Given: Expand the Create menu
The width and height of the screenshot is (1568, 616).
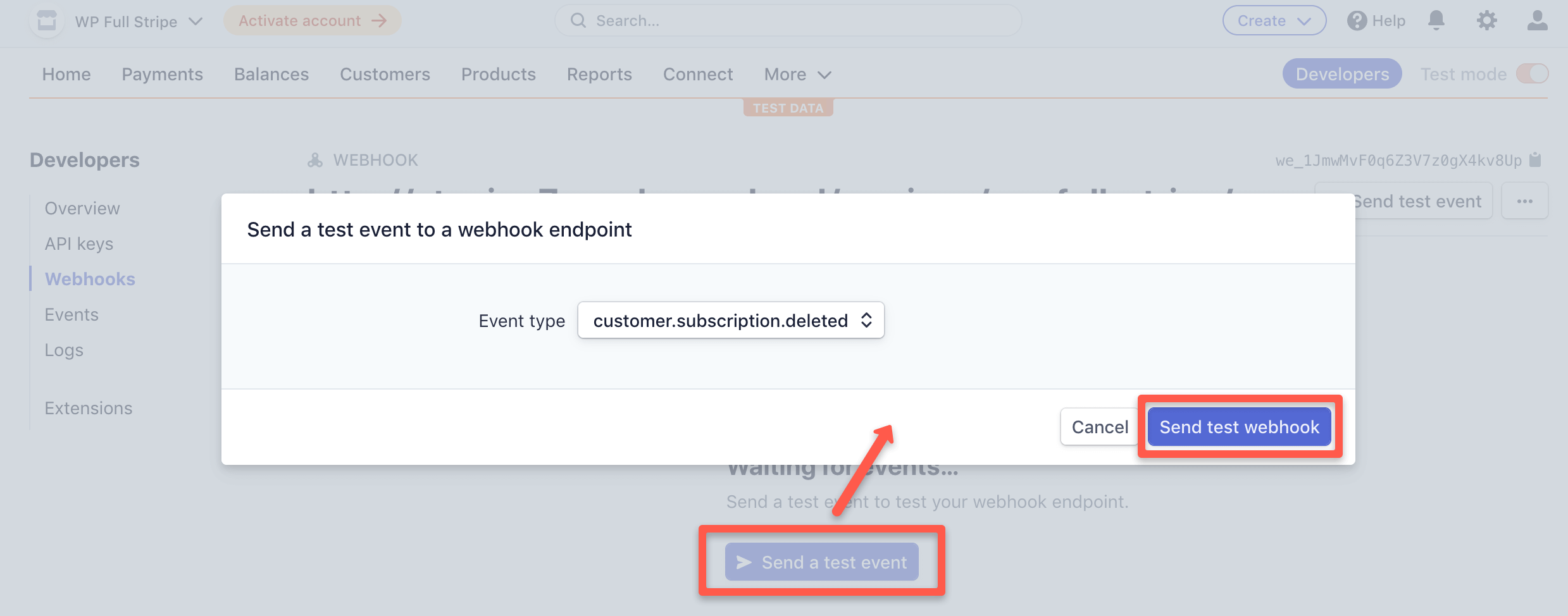Looking at the screenshot, I should (1274, 20).
